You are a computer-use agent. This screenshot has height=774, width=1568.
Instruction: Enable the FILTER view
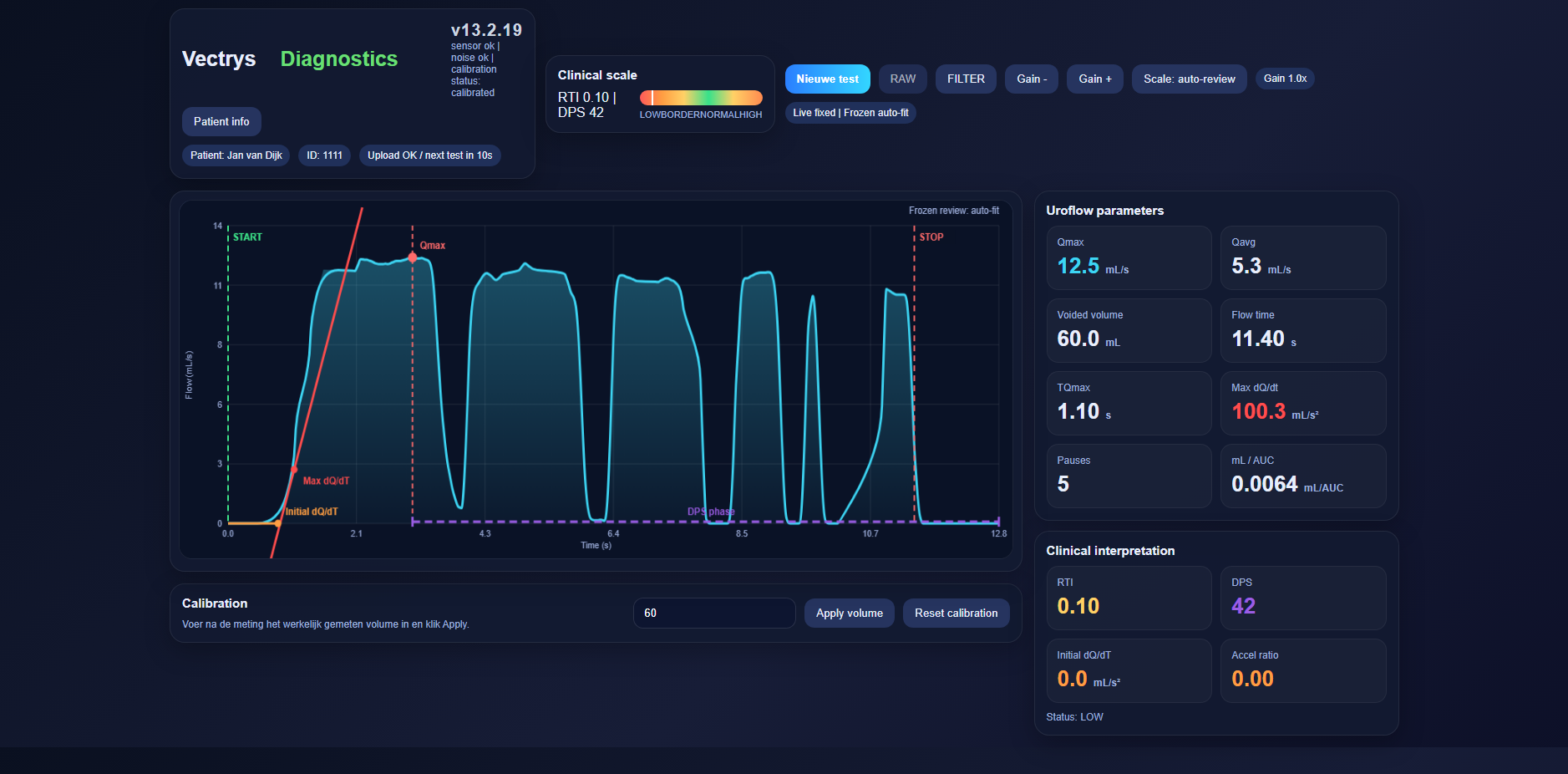(966, 79)
